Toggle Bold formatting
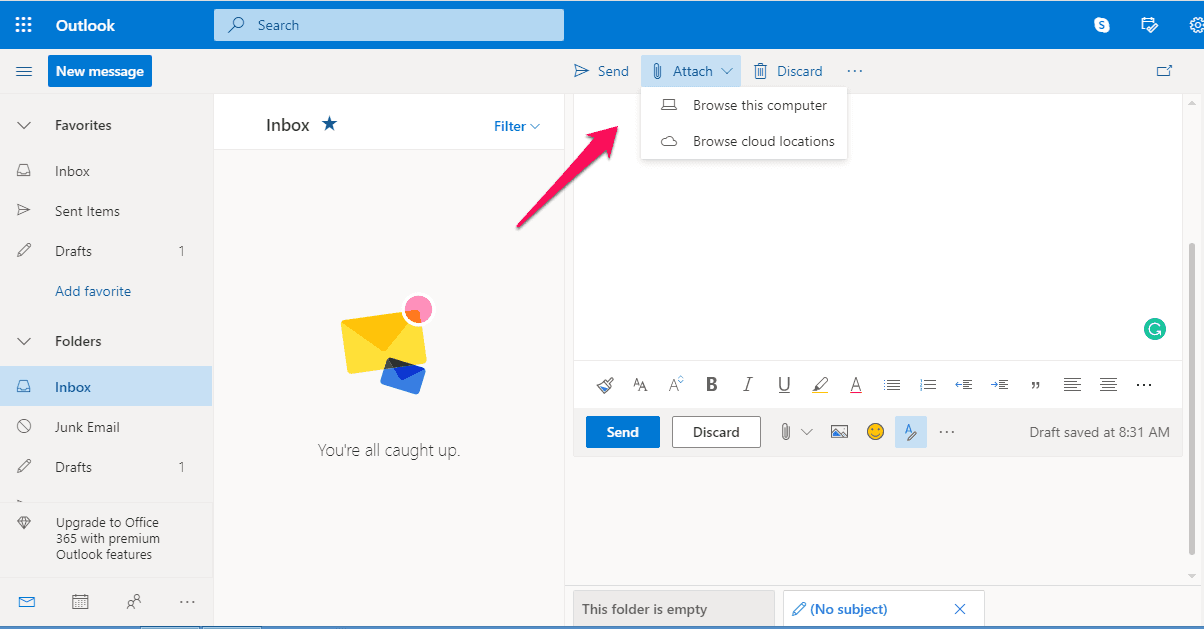The height and width of the screenshot is (629, 1204). [712, 384]
